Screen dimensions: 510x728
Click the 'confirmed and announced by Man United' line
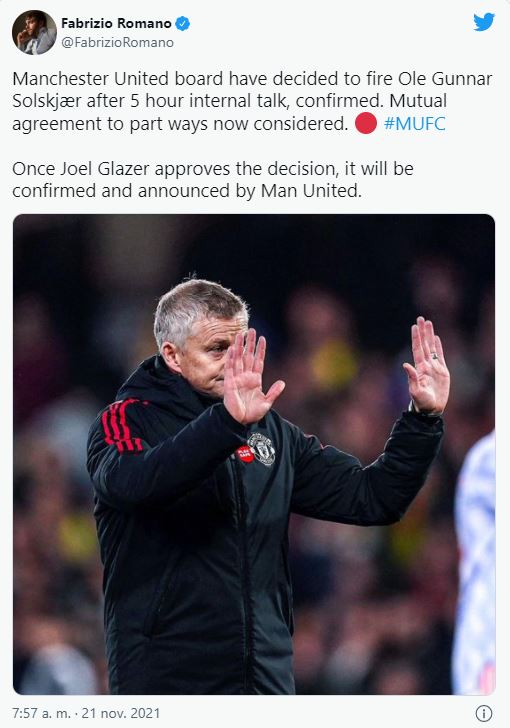pyautogui.click(x=187, y=191)
